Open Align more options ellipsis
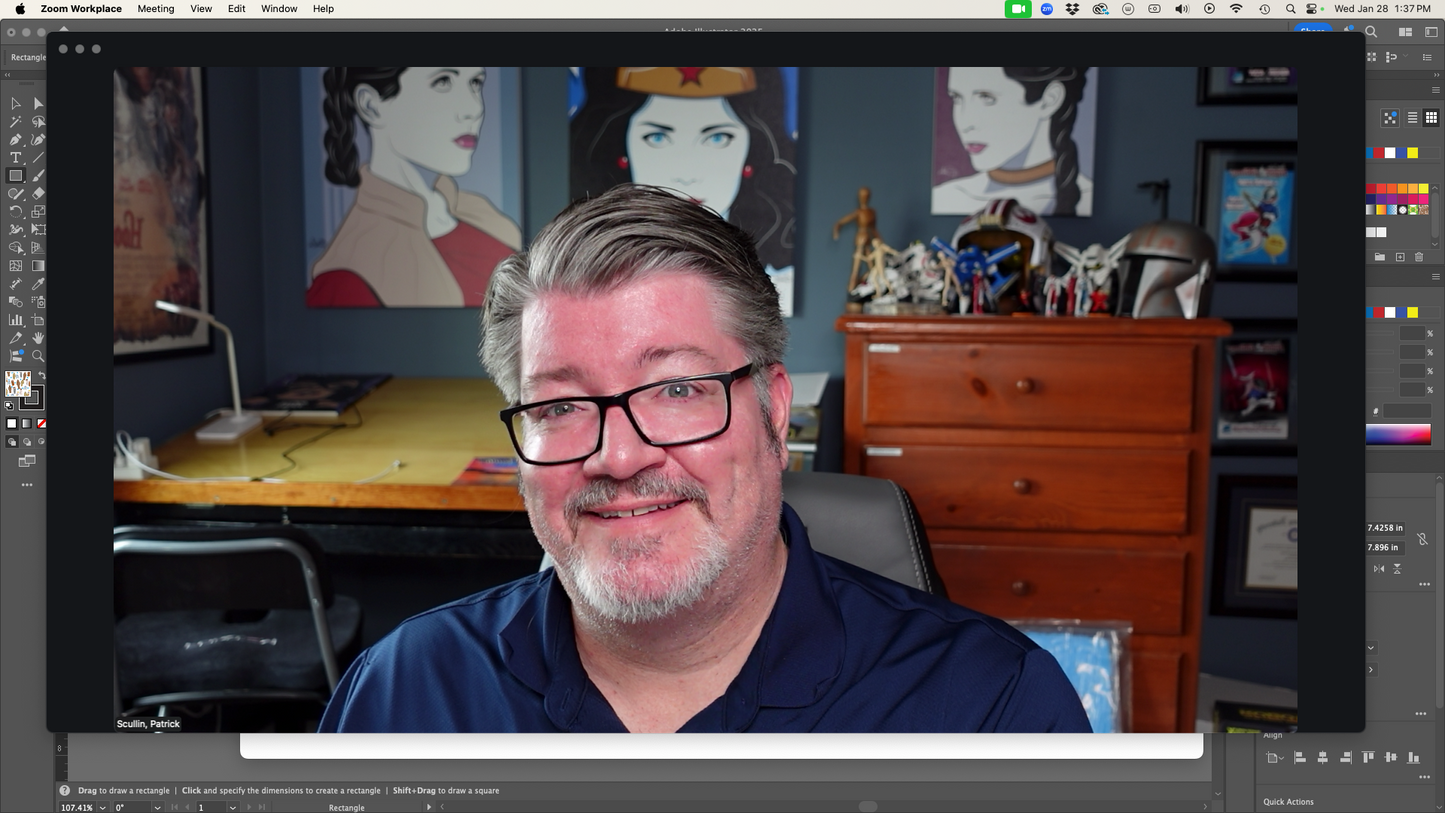This screenshot has height=813, width=1445. (1424, 777)
